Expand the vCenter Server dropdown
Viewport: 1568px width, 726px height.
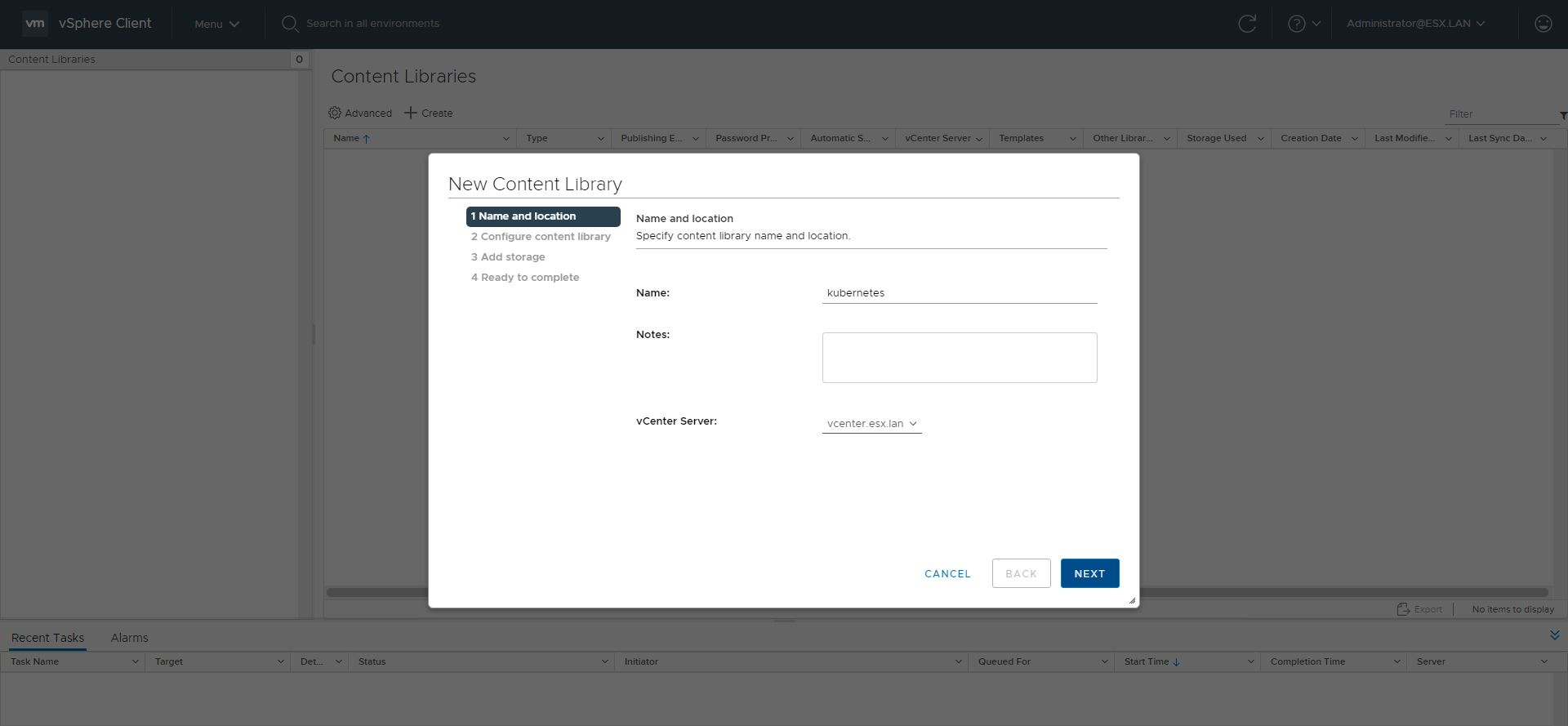(x=871, y=424)
